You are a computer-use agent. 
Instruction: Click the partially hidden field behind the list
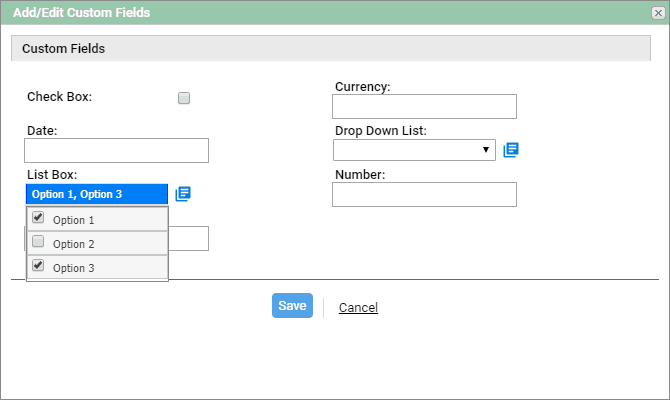[x=188, y=238]
